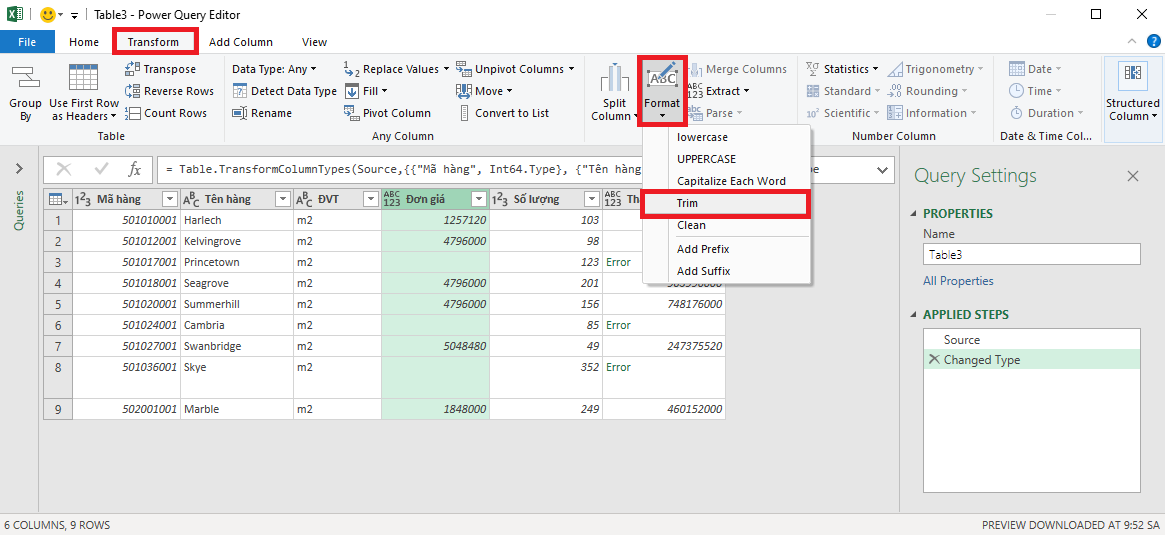The height and width of the screenshot is (536, 1165).
Task: Open the All Properties link
Action: tap(958, 281)
